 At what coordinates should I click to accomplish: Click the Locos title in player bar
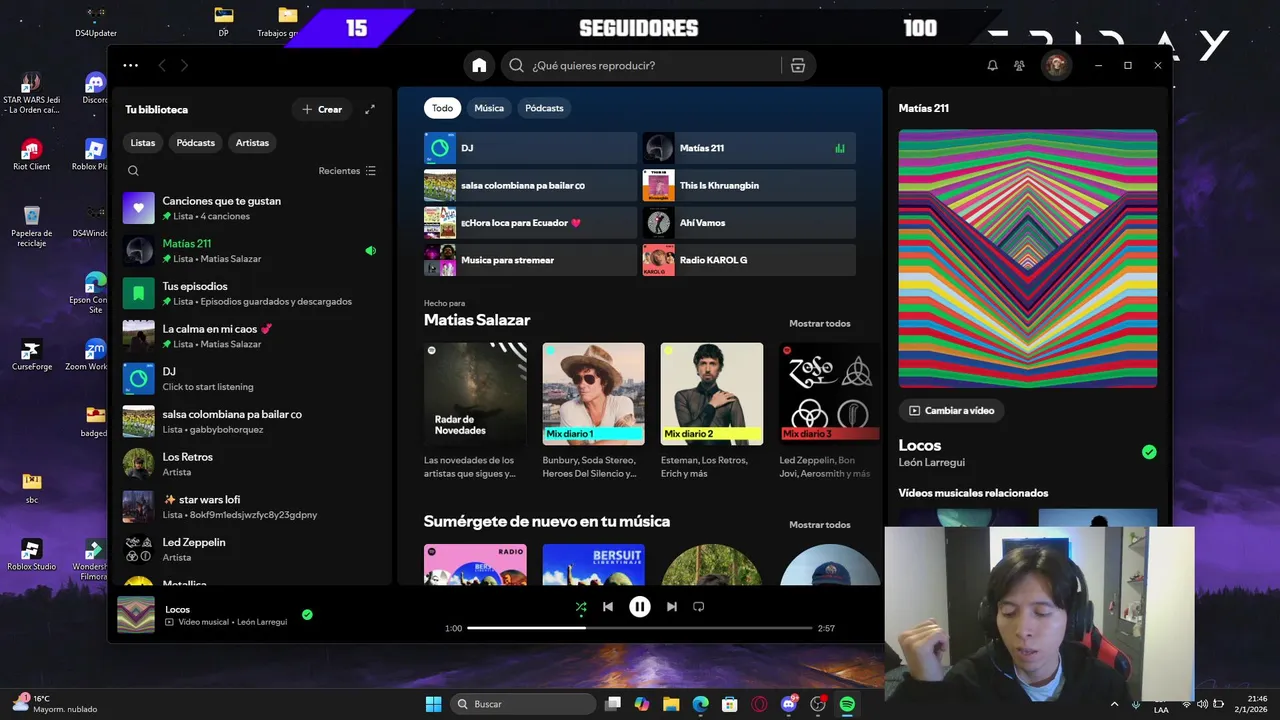point(177,609)
